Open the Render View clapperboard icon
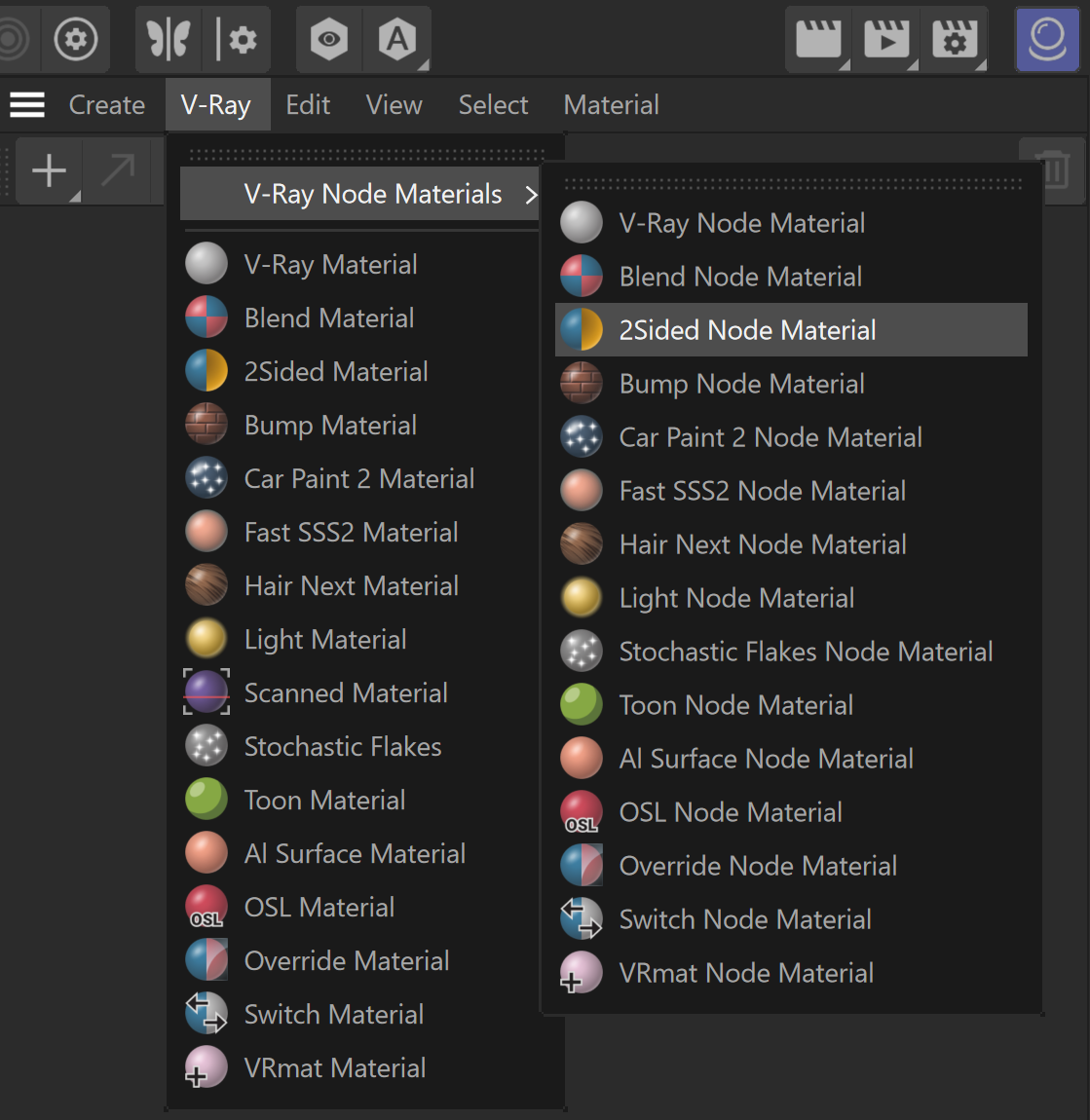 [818, 39]
